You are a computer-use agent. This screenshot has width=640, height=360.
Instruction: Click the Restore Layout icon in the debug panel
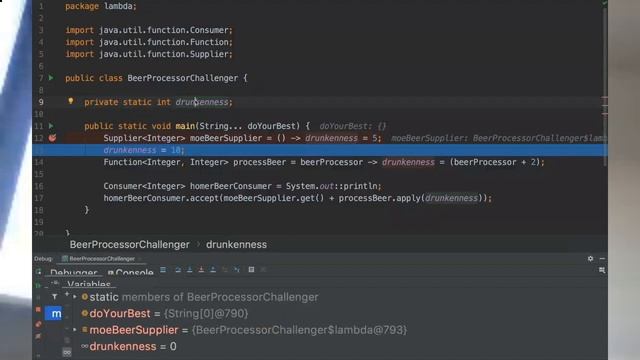[602, 270]
